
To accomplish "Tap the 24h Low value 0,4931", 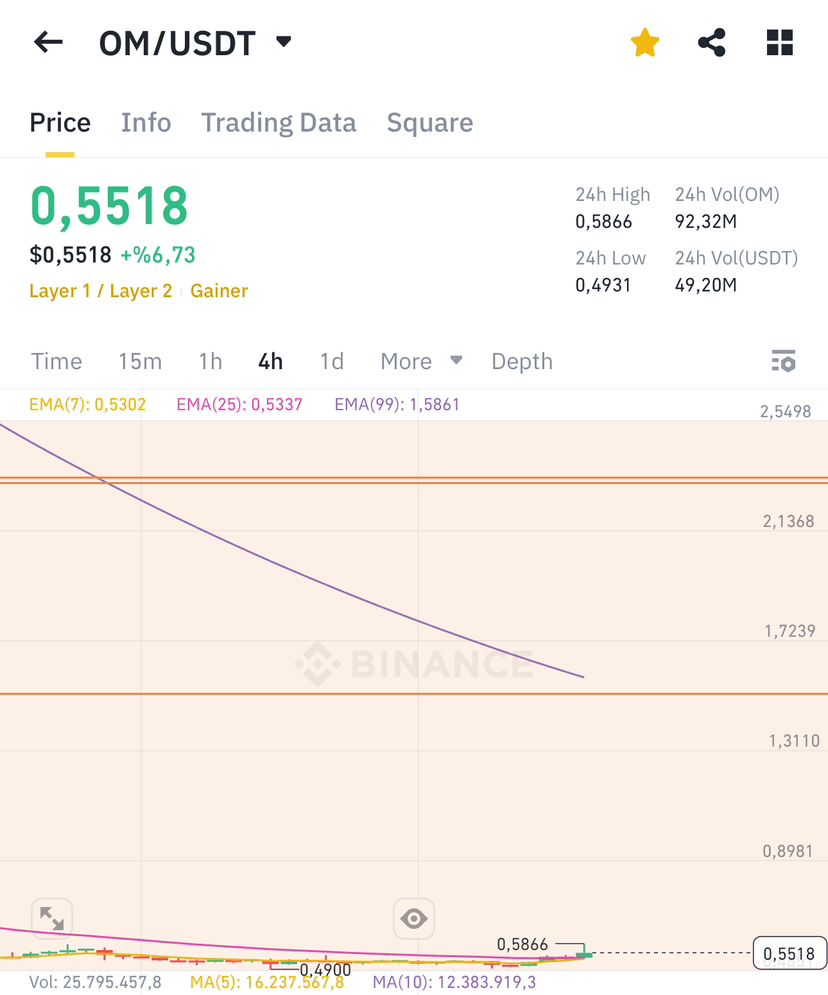I will pyautogui.click(x=603, y=285).
